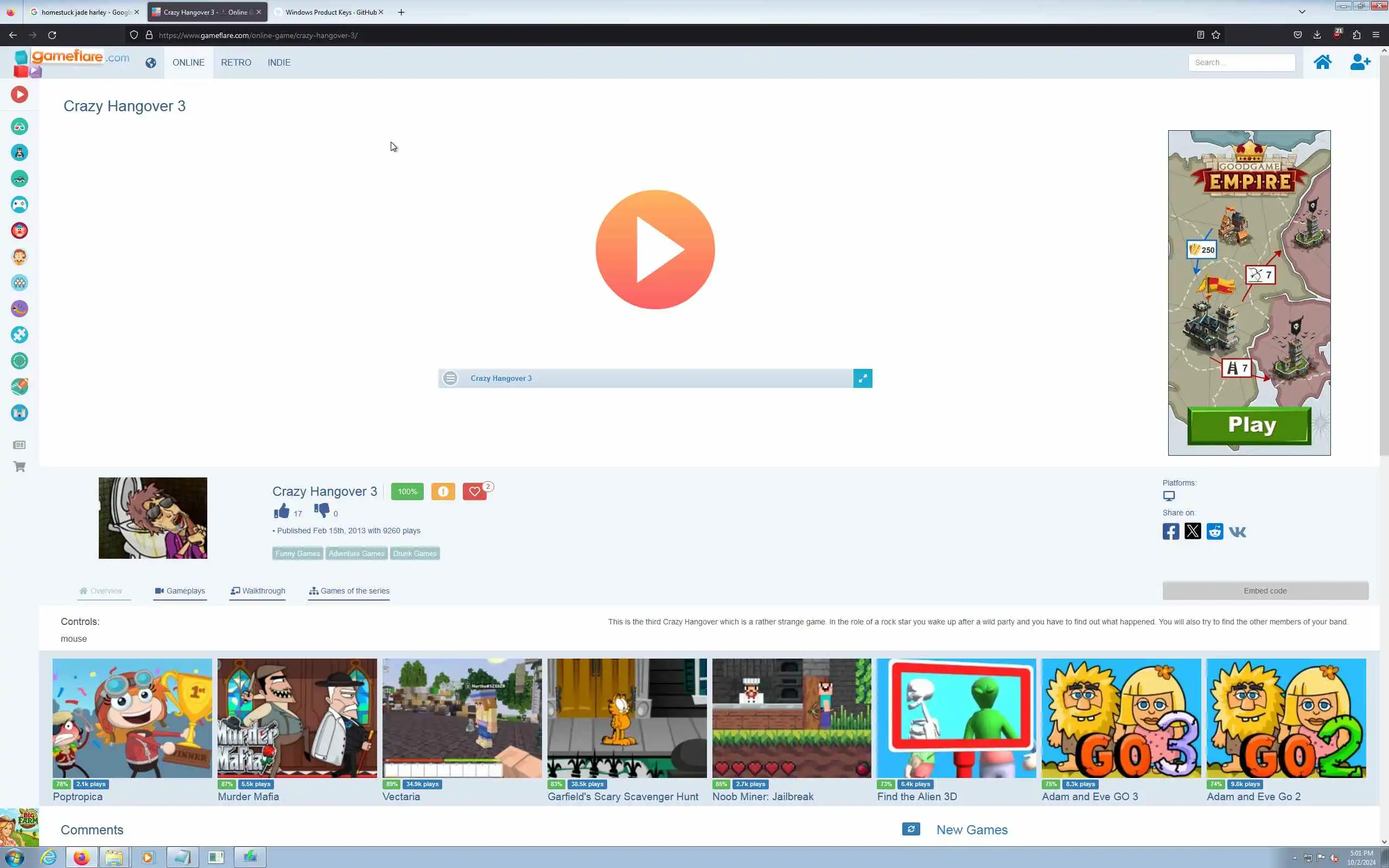
Task: Open the Walkthrough tab
Action: pyautogui.click(x=258, y=591)
